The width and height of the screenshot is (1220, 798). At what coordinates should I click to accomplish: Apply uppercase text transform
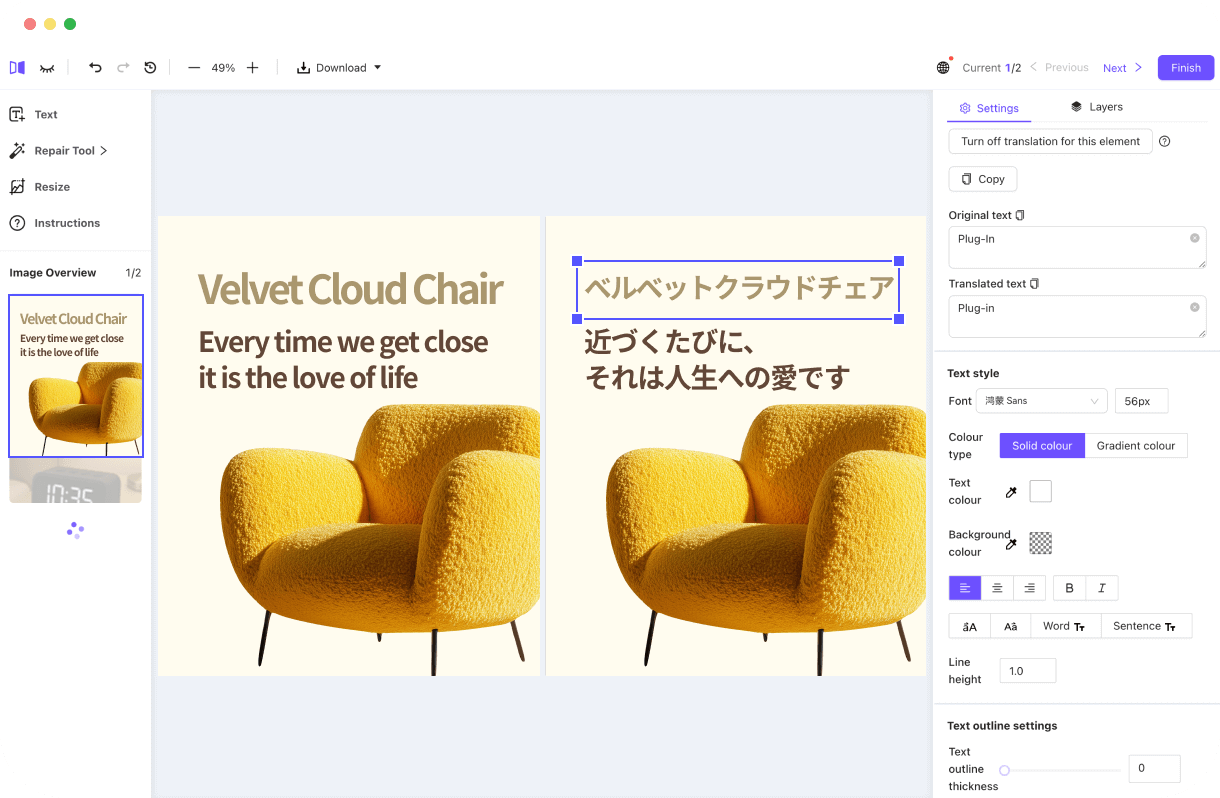click(969, 626)
